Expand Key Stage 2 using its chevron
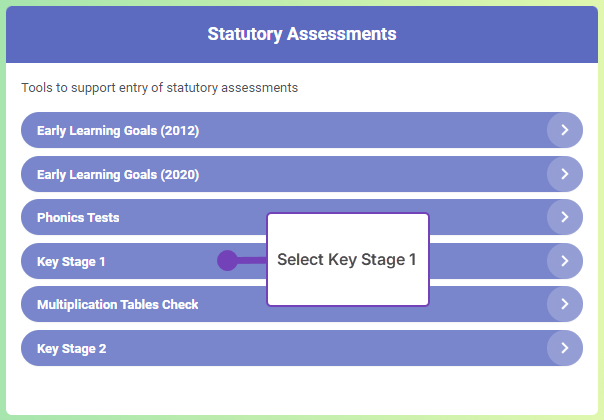The width and height of the screenshot is (604, 420). tap(565, 348)
